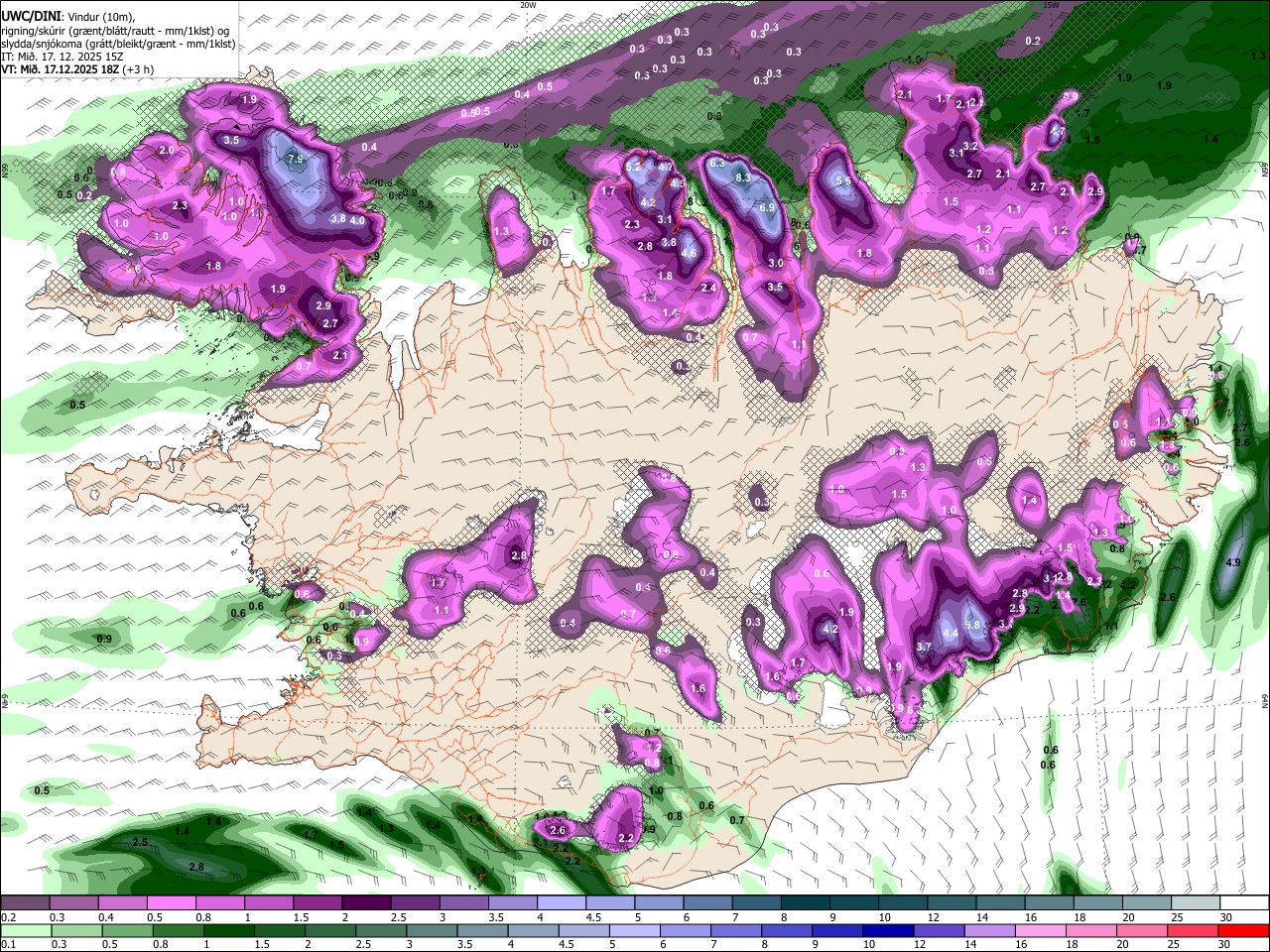Click the 20W longitude label at top
Viewport: 1270px width, 952px height.
528,5
